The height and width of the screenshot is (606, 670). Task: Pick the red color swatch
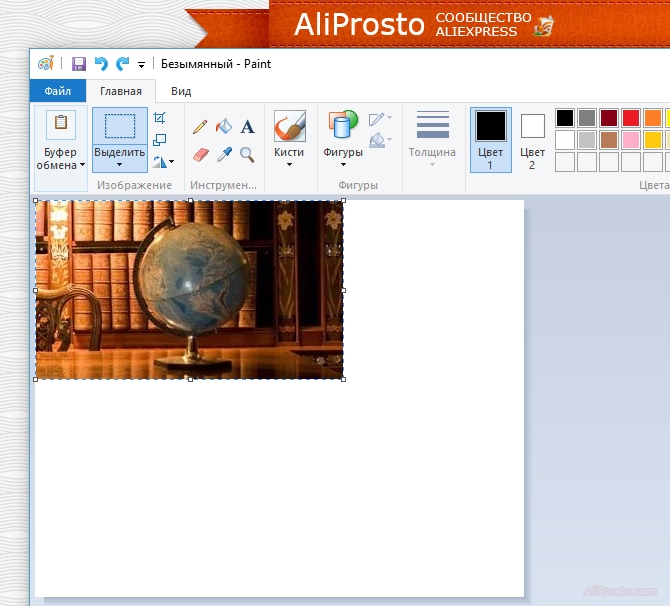pyautogui.click(x=631, y=118)
